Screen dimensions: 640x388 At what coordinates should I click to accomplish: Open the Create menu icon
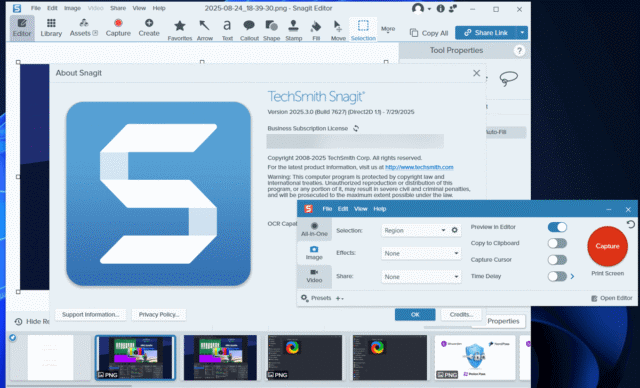(149, 28)
